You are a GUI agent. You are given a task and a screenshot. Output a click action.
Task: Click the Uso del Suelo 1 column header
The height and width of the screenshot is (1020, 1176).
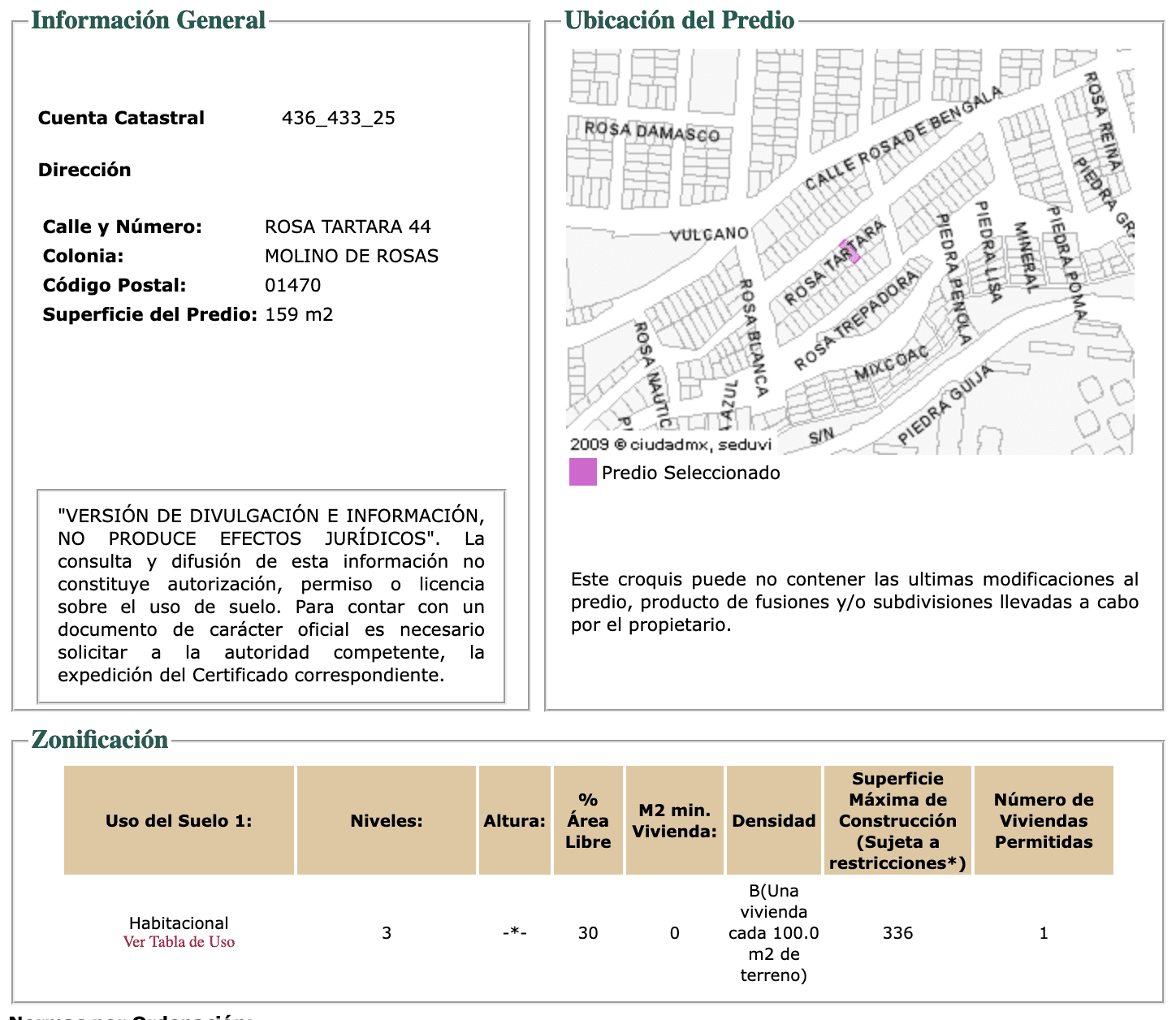179,821
